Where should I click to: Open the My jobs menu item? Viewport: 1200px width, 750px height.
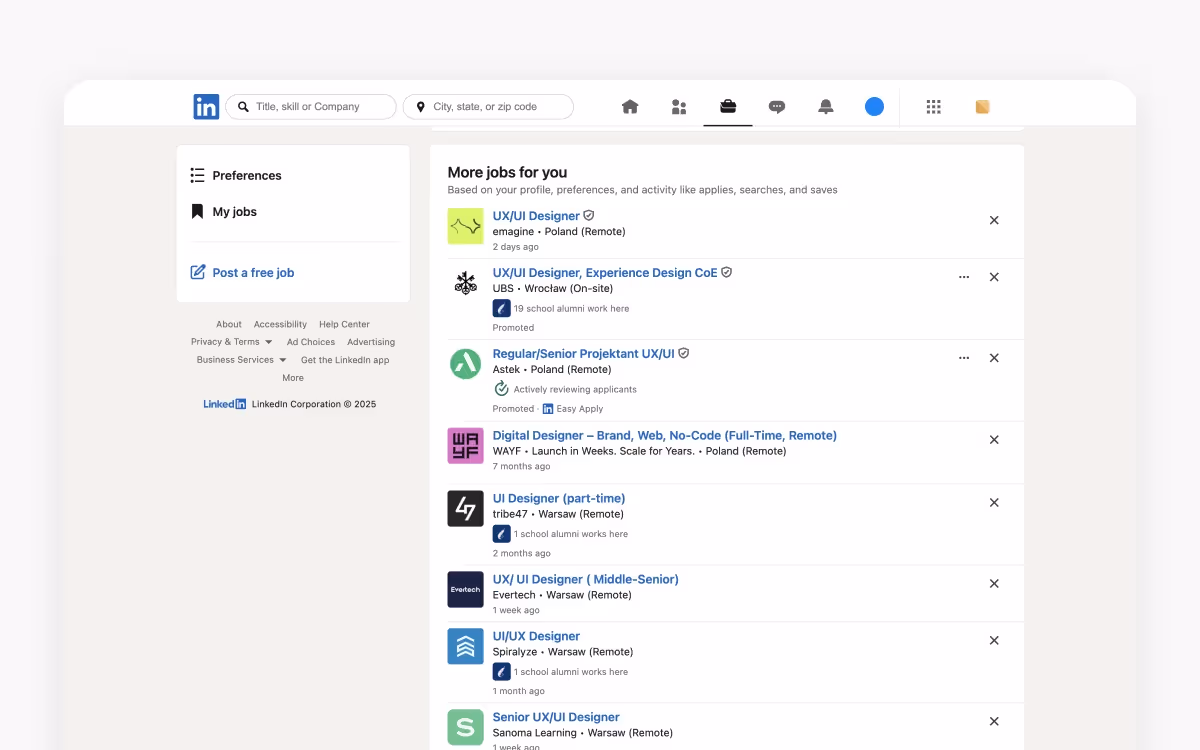[235, 212]
